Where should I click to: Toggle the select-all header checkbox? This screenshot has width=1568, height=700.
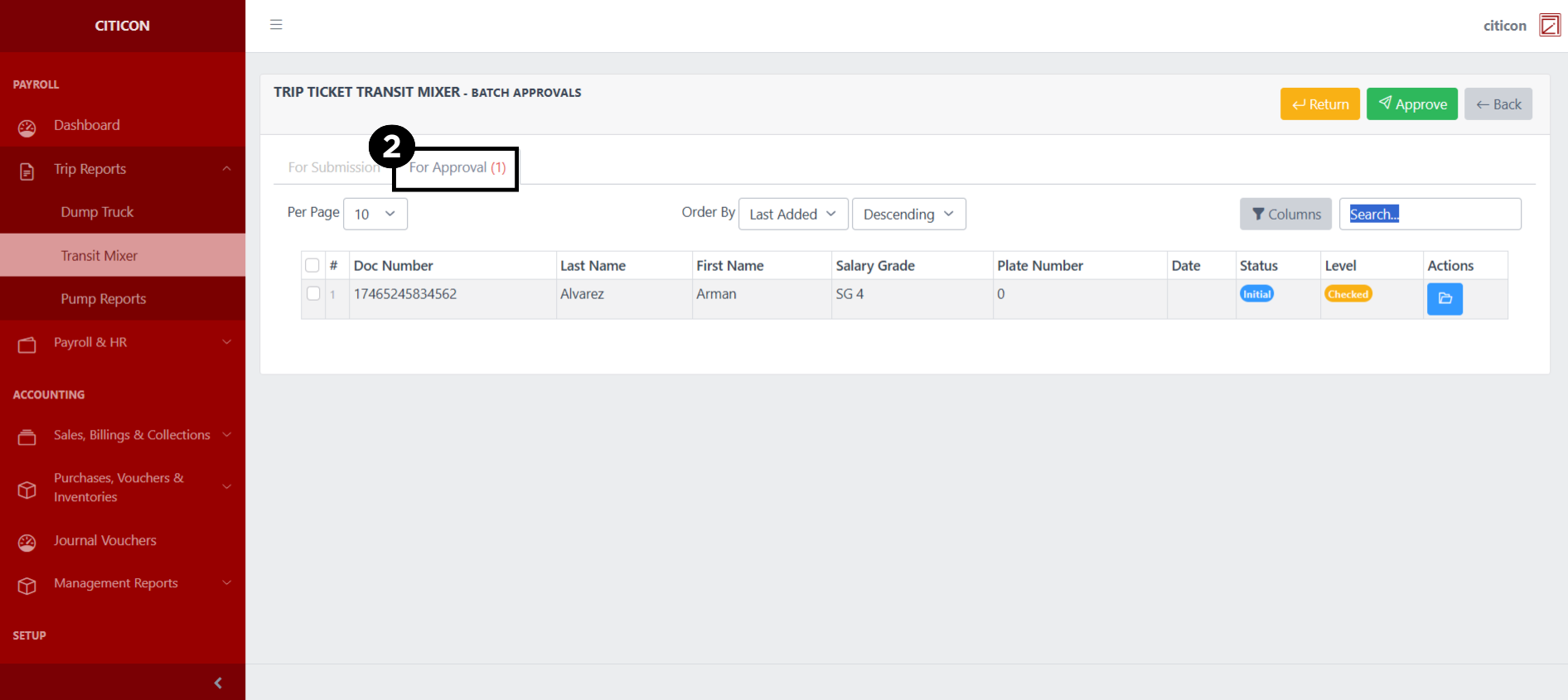click(312, 266)
